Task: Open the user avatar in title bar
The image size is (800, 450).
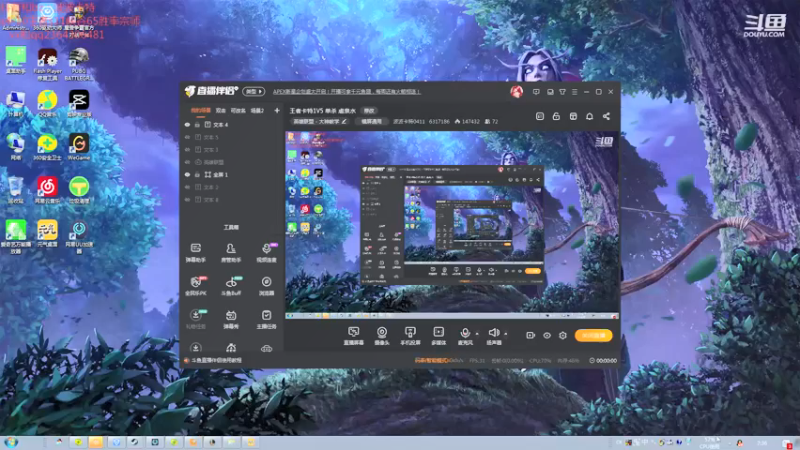Action: click(x=516, y=92)
